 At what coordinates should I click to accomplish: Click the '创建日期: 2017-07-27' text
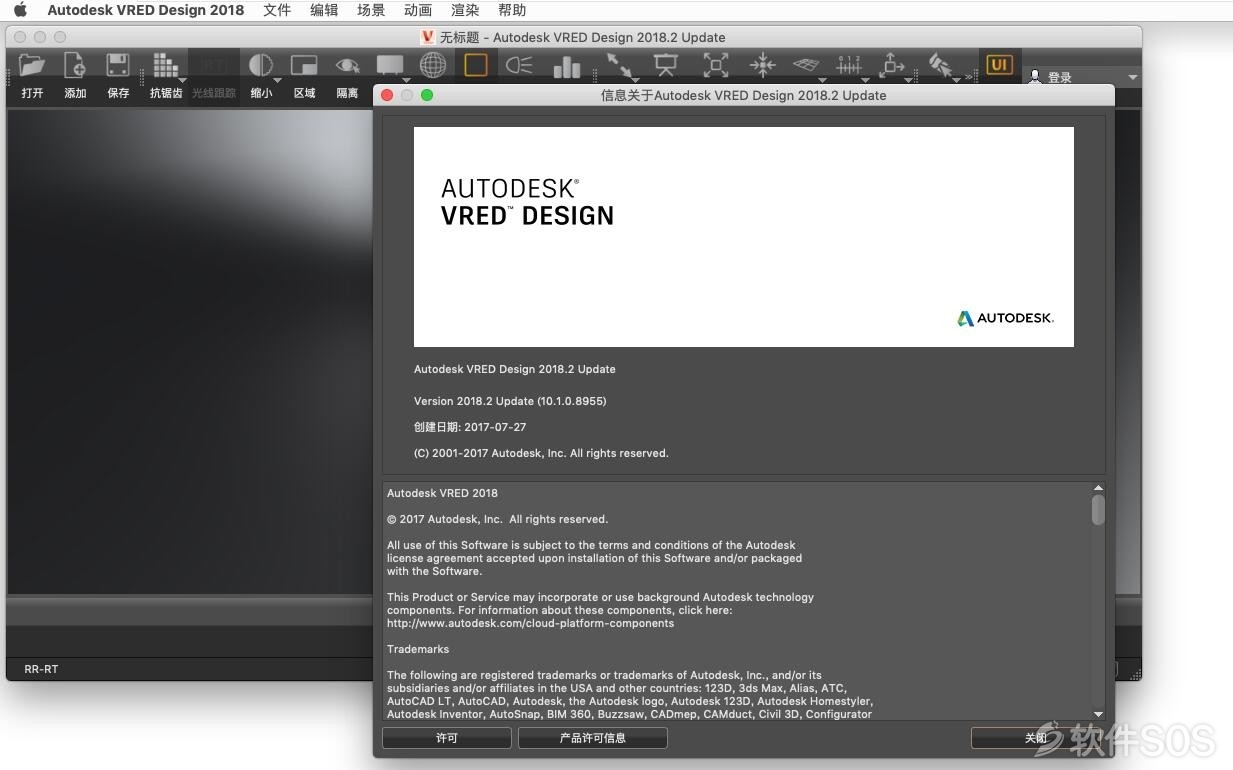coord(470,427)
